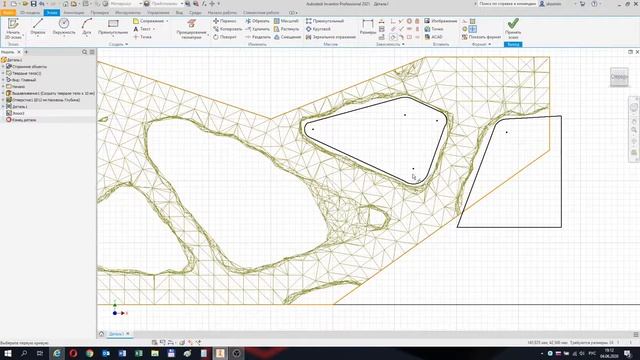Screen dimensions: 640x360
Task: Click Project Geometry tool
Action: pyautogui.click(x=191, y=28)
